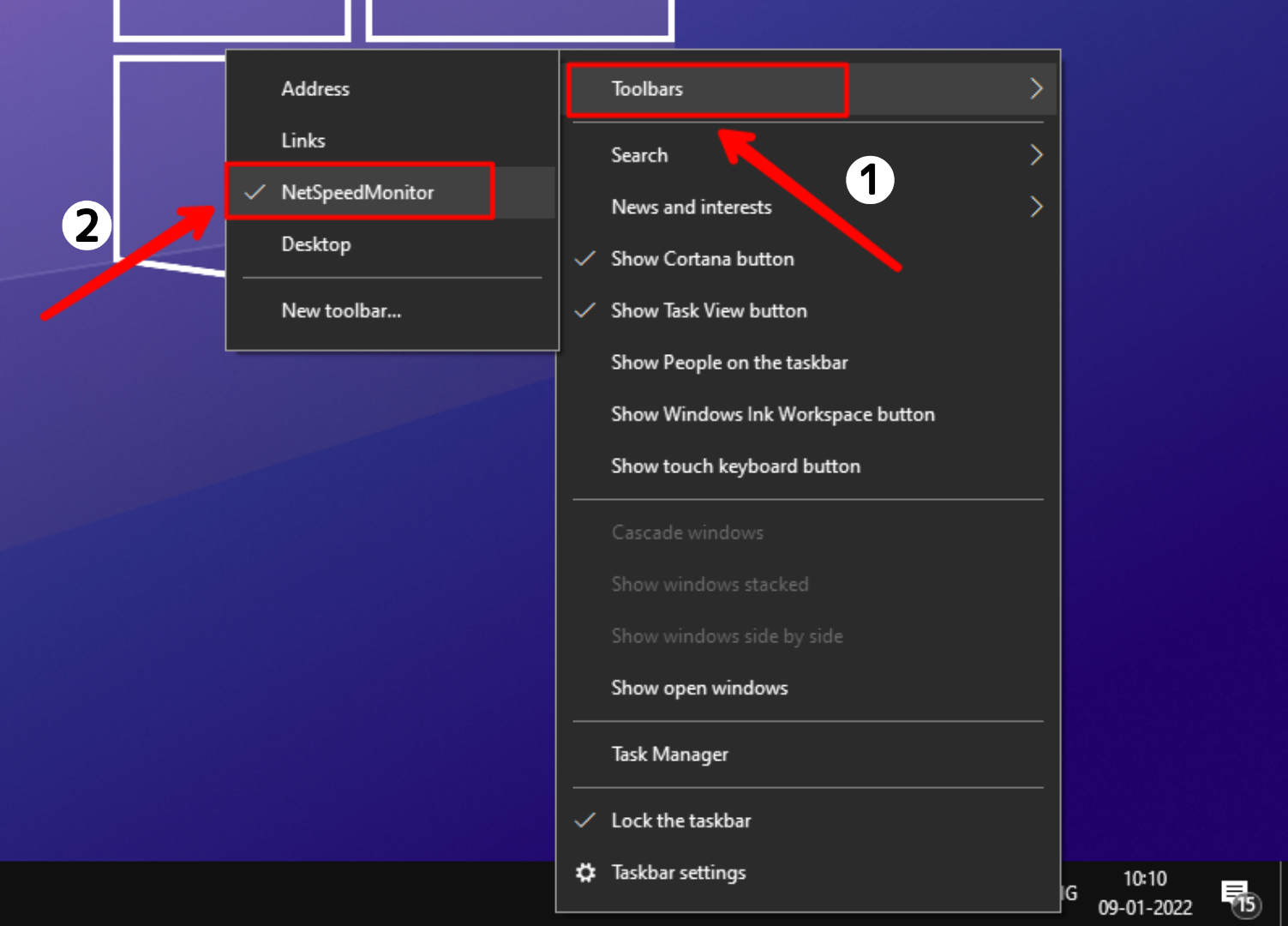Select Show open windows

tap(698, 687)
